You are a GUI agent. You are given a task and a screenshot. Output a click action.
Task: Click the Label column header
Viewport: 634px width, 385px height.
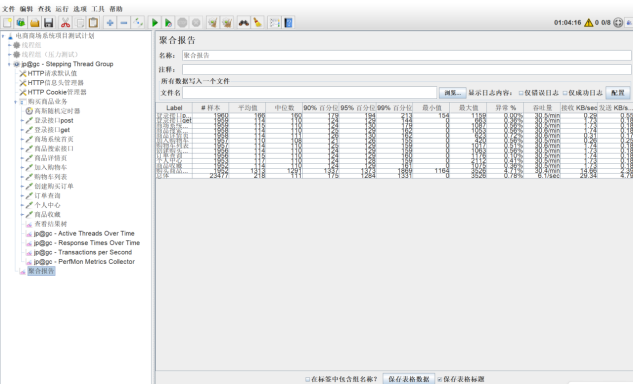pos(174,108)
